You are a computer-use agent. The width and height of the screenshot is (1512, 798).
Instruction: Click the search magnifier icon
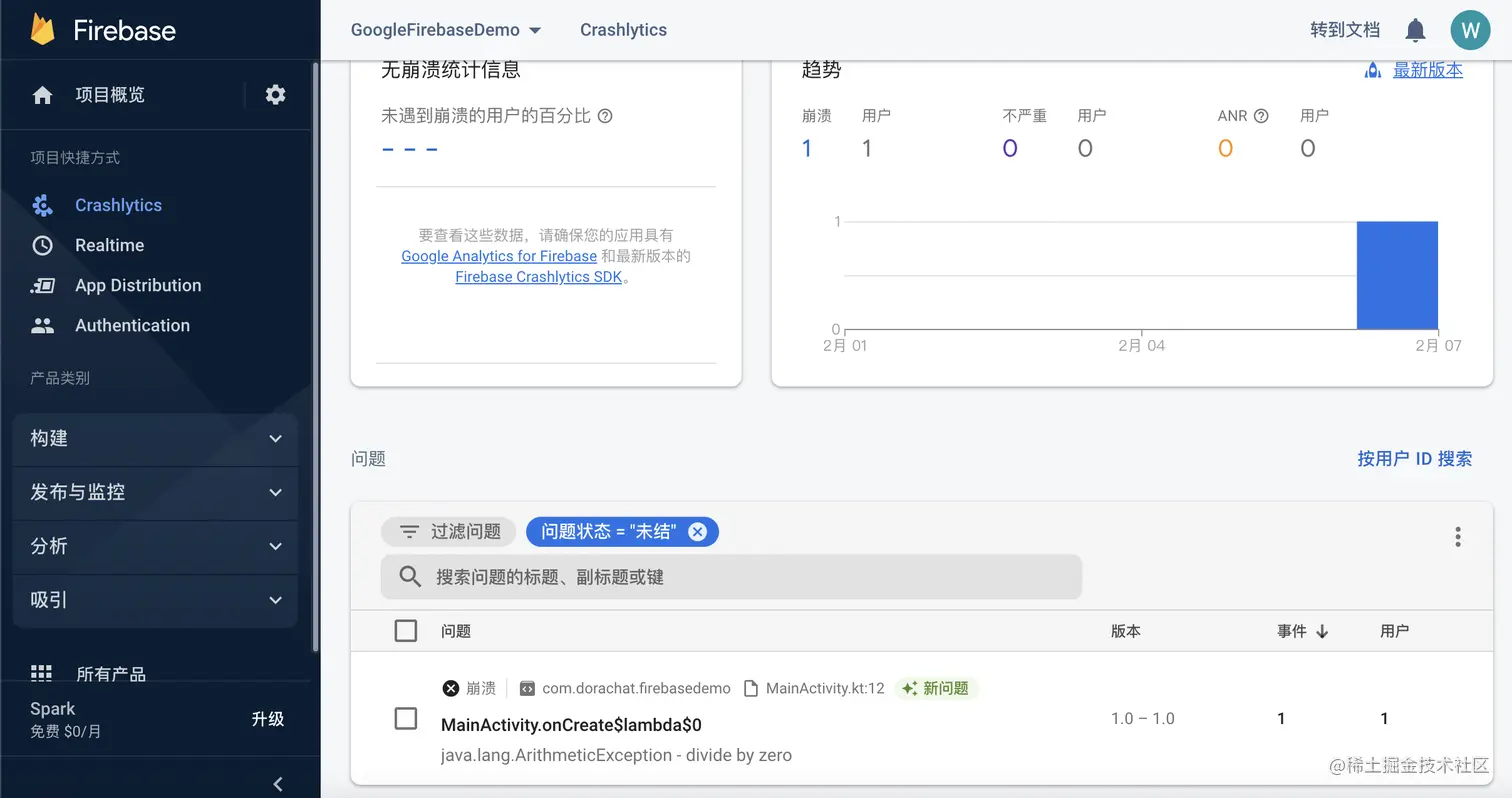[x=409, y=577]
